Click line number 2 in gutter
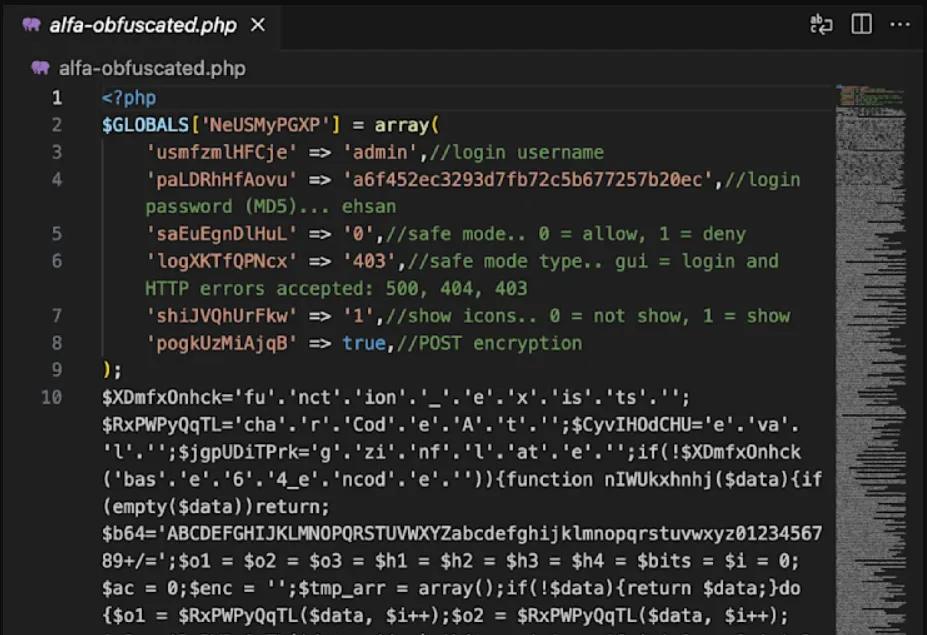Screen dimensions: 927x635 [57, 125]
